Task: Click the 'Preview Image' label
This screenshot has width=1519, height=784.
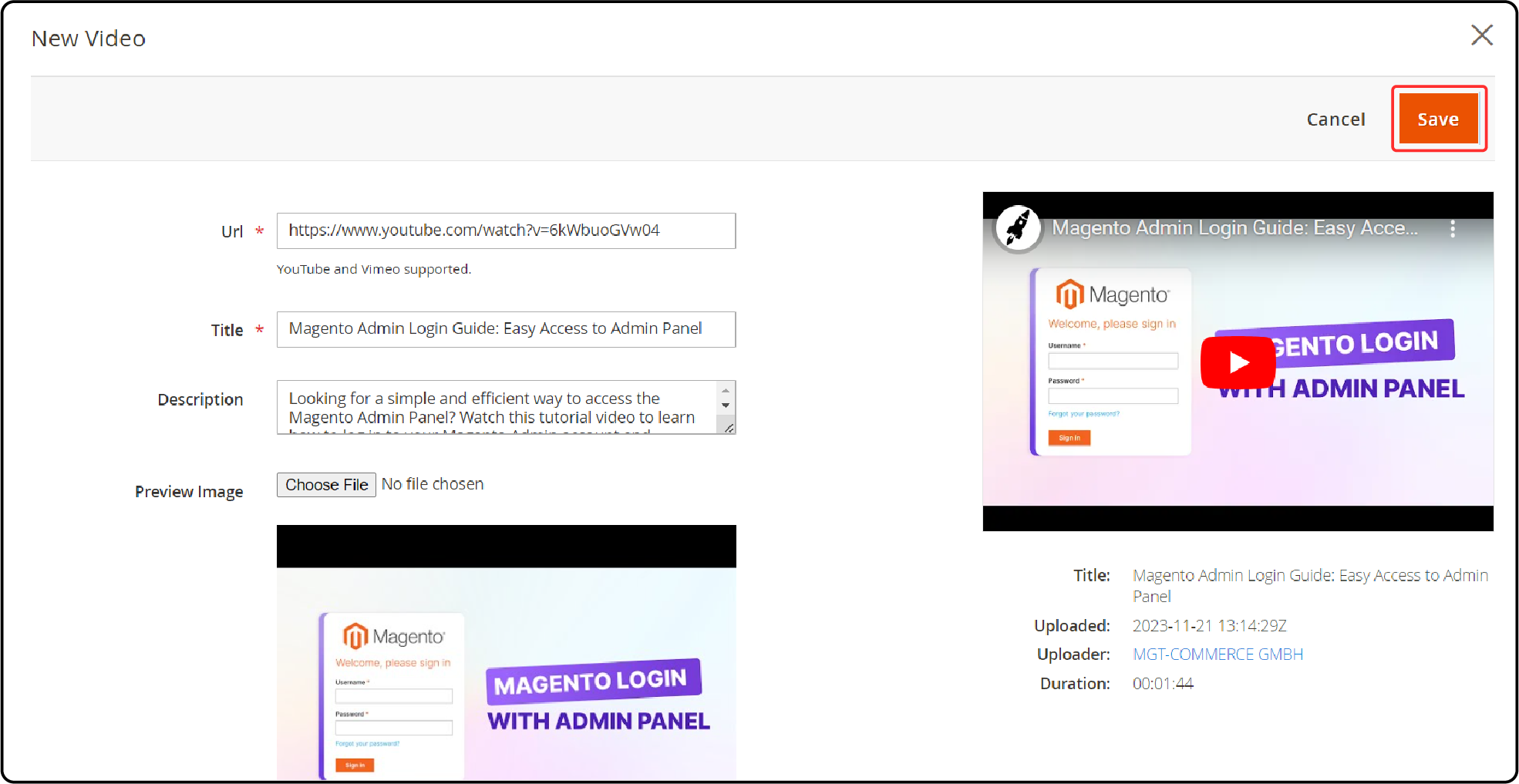Action: point(189,492)
